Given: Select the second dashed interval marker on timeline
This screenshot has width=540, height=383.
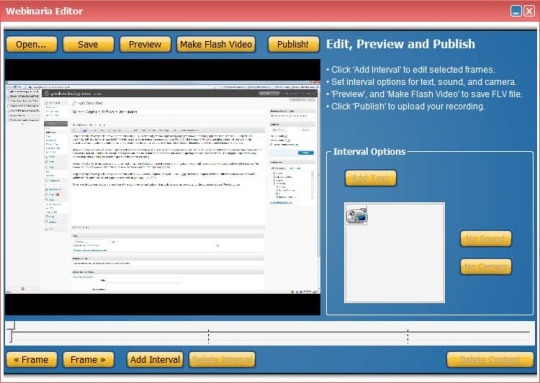Looking at the screenshot, I should (408, 337).
